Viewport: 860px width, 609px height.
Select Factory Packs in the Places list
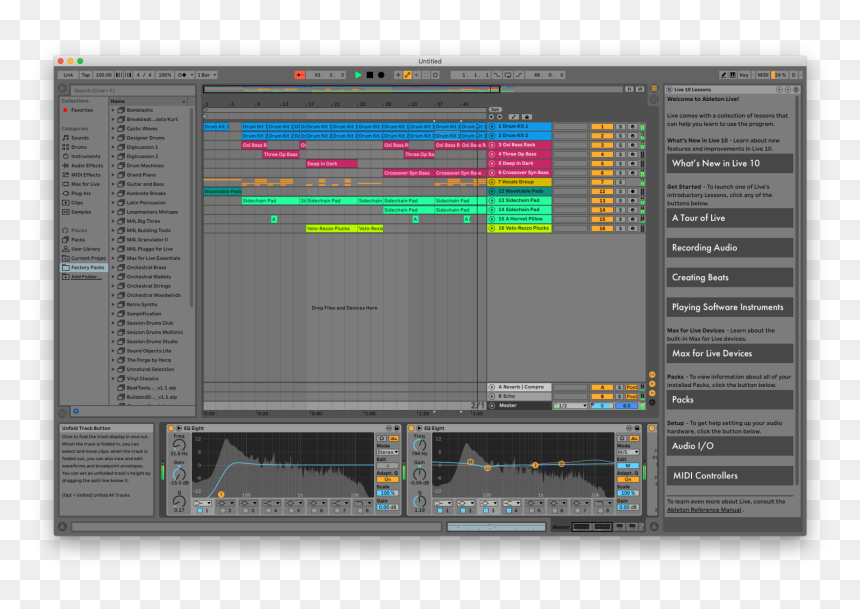(84, 267)
